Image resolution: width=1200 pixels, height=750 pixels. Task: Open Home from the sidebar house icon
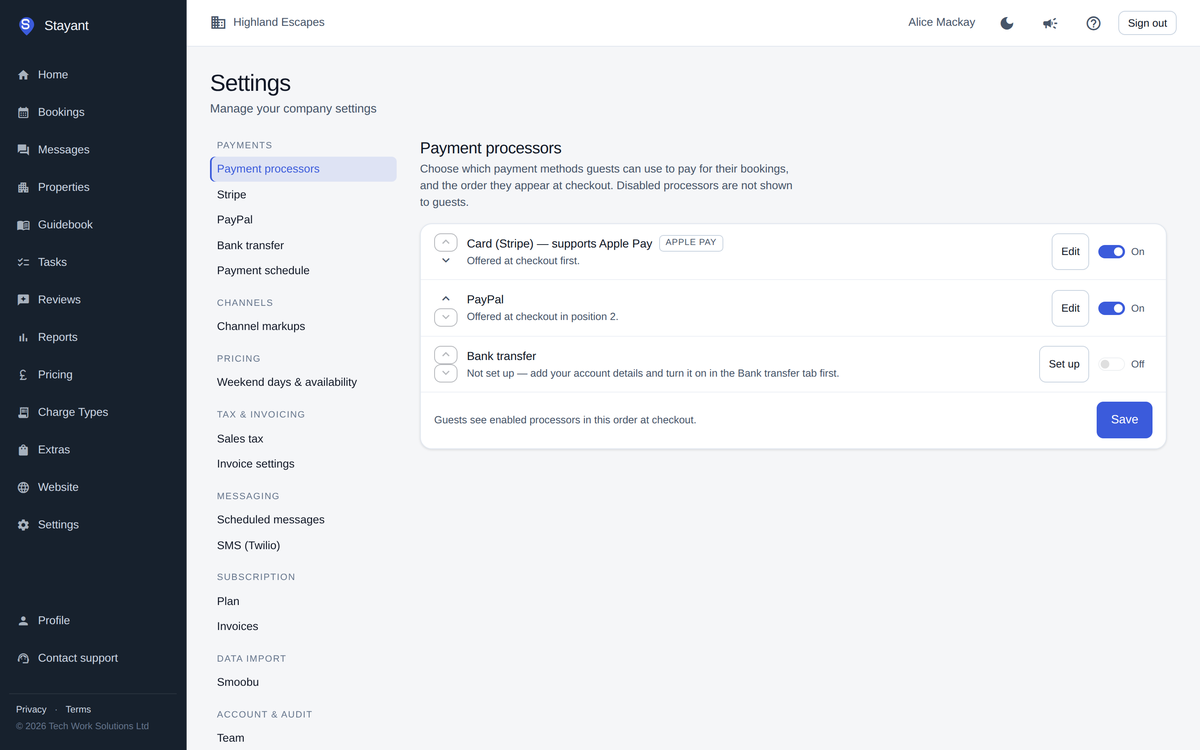23,75
